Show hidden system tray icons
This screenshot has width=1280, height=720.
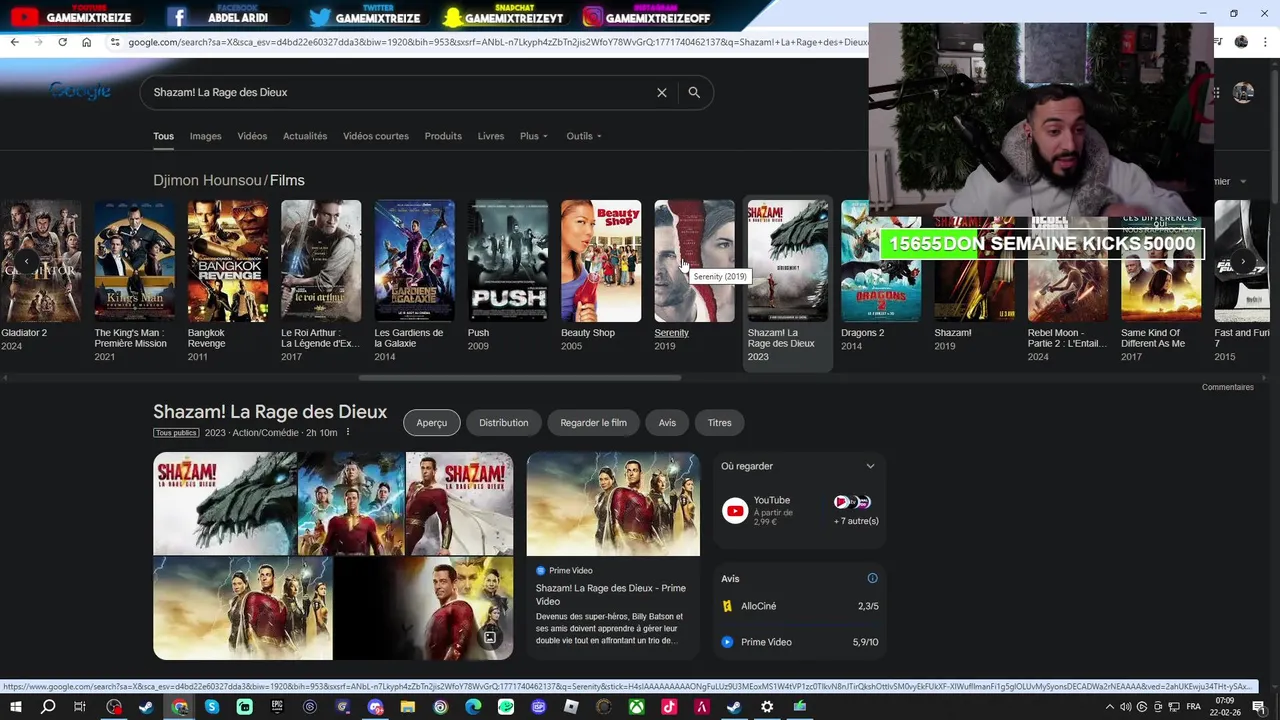1109,707
